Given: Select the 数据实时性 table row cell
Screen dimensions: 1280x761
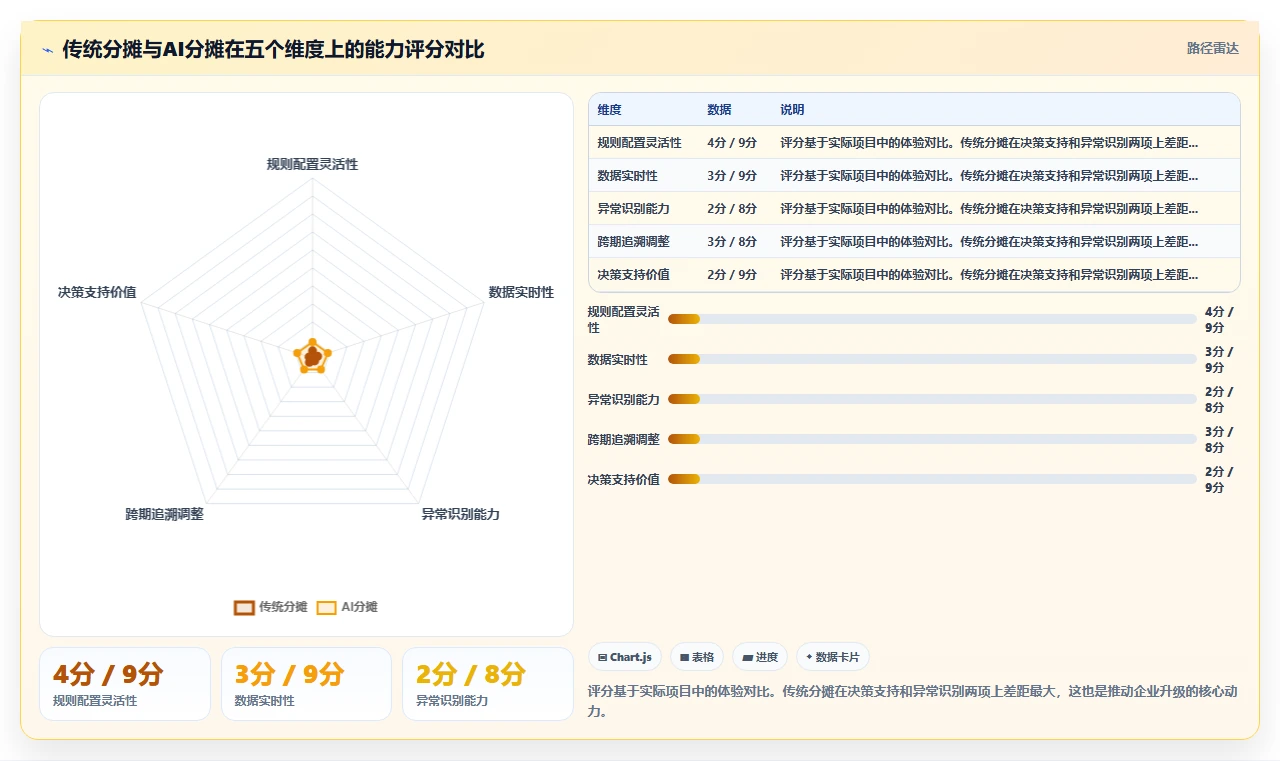Looking at the screenshot, I should pos(627,176).
